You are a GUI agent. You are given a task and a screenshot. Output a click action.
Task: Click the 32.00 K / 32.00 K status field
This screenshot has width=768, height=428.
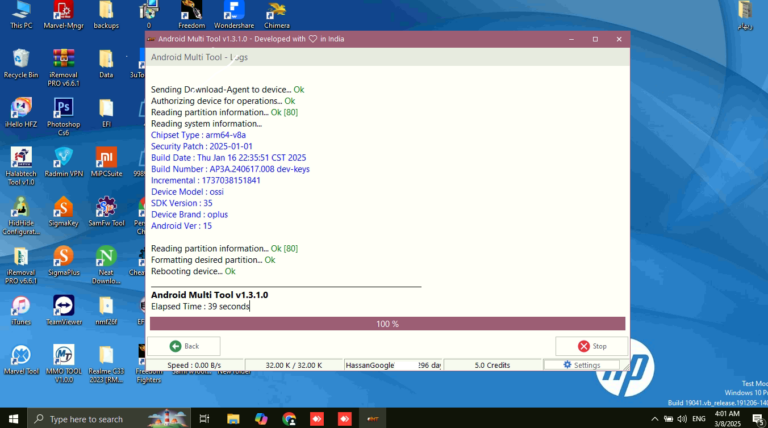coord(293,365)
